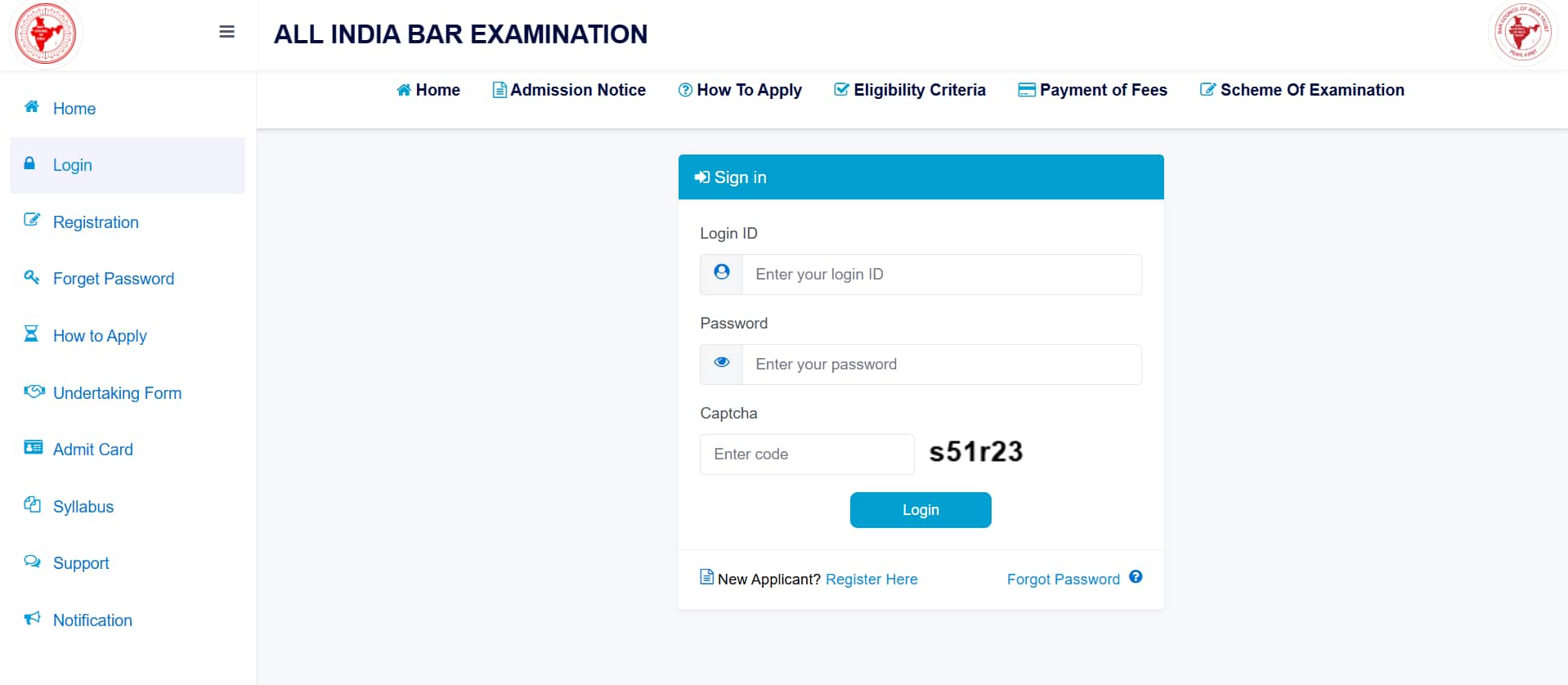Click the chat icon beside Support
The image size is (1568, 685).
[x=32, y=561]
